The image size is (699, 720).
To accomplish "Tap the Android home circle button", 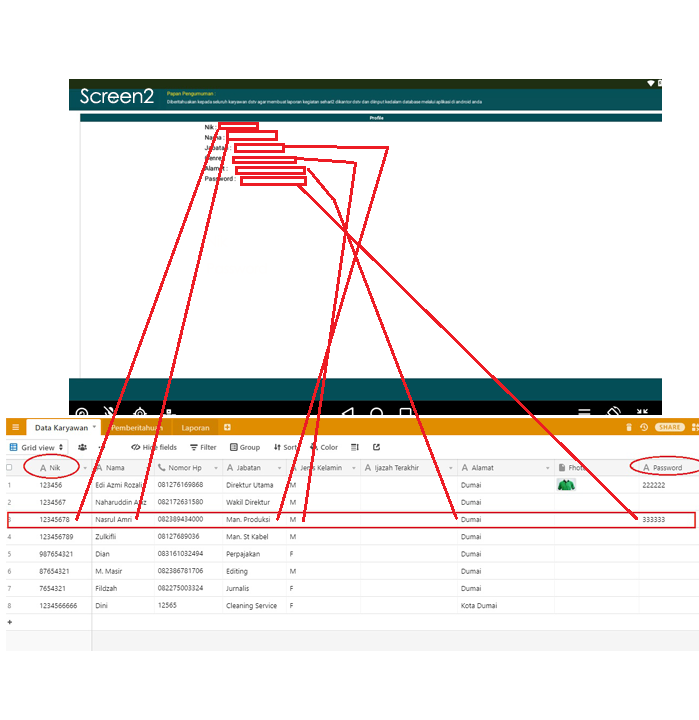I will click(x=377, y=412).
